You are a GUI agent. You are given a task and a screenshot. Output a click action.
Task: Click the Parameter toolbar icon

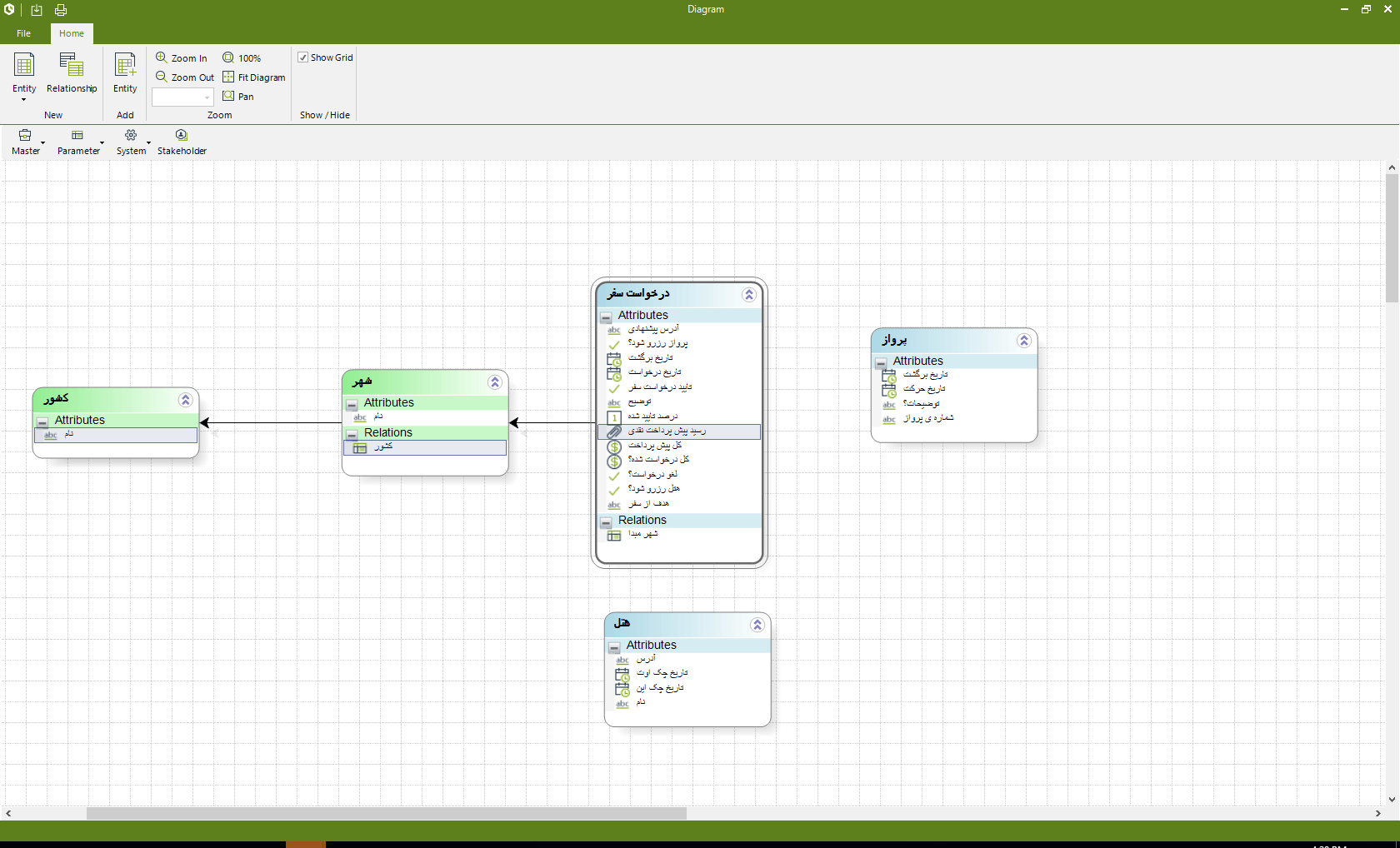77,135
